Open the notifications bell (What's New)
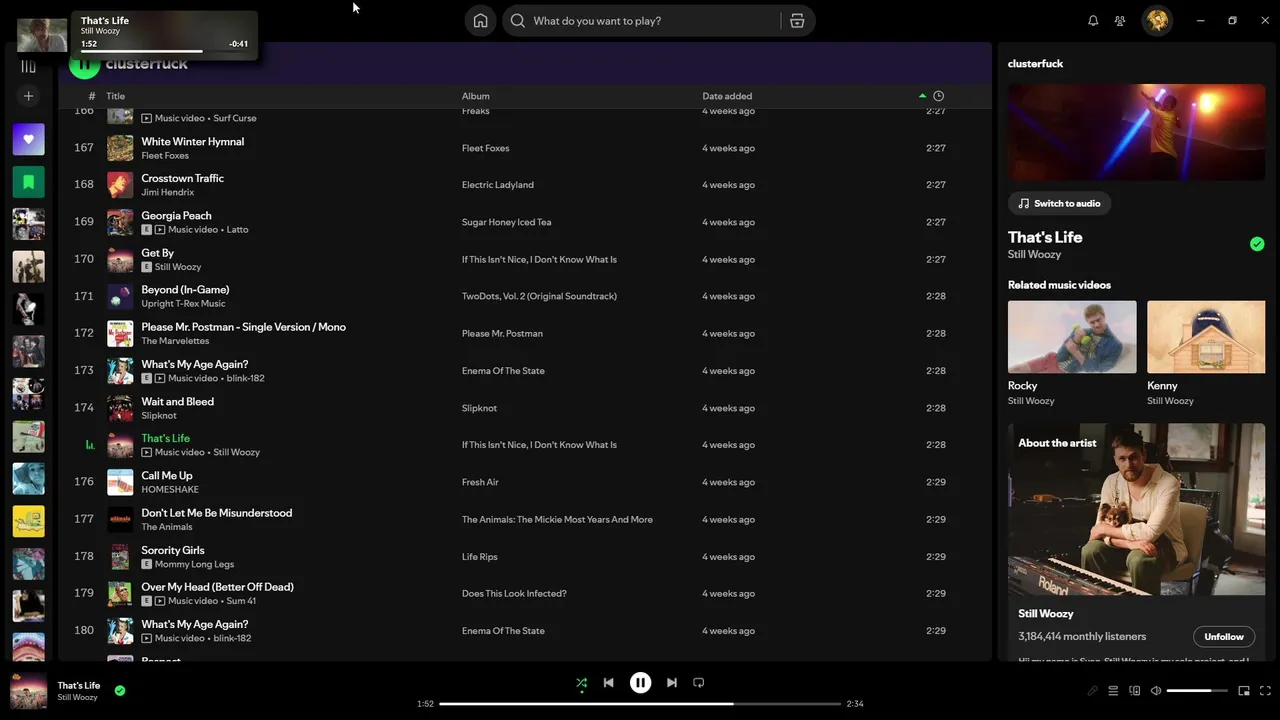Image resolution: width=1280 pixels, height=720 pixels. [1093, 21]
